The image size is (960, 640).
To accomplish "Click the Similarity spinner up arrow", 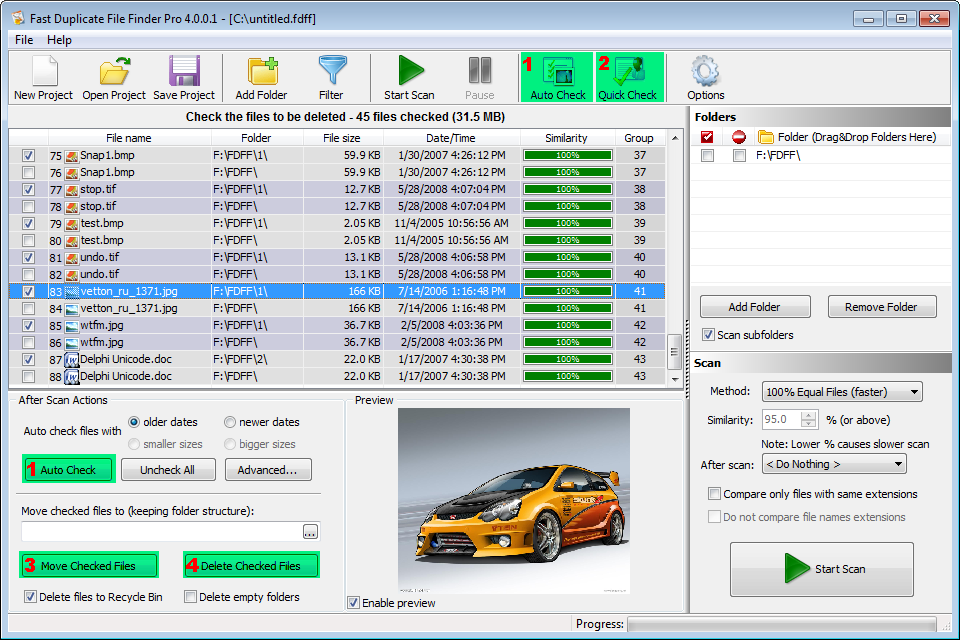I will pos(809,415).
